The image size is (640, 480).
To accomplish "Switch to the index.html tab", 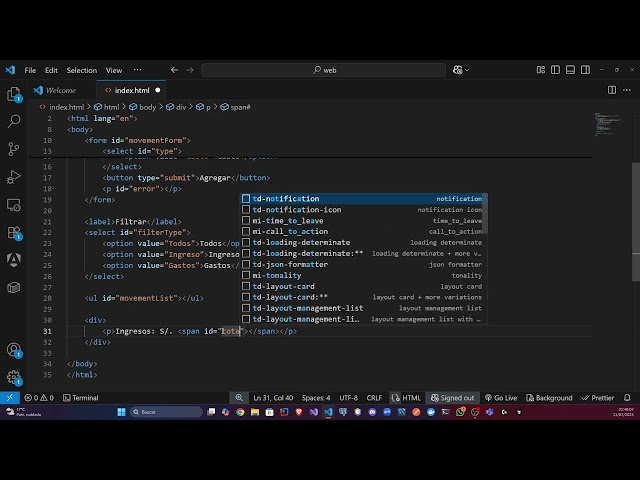I will tap(132, 90).
